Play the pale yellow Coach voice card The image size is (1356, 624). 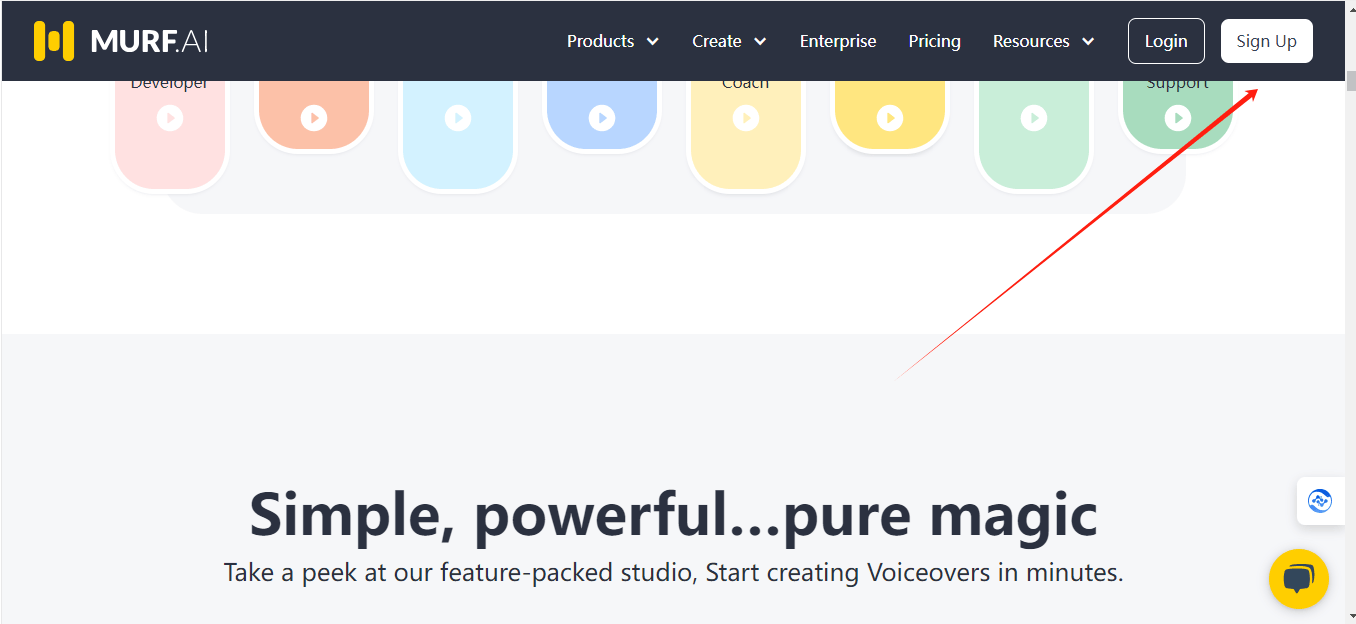(x=746, y=118)
